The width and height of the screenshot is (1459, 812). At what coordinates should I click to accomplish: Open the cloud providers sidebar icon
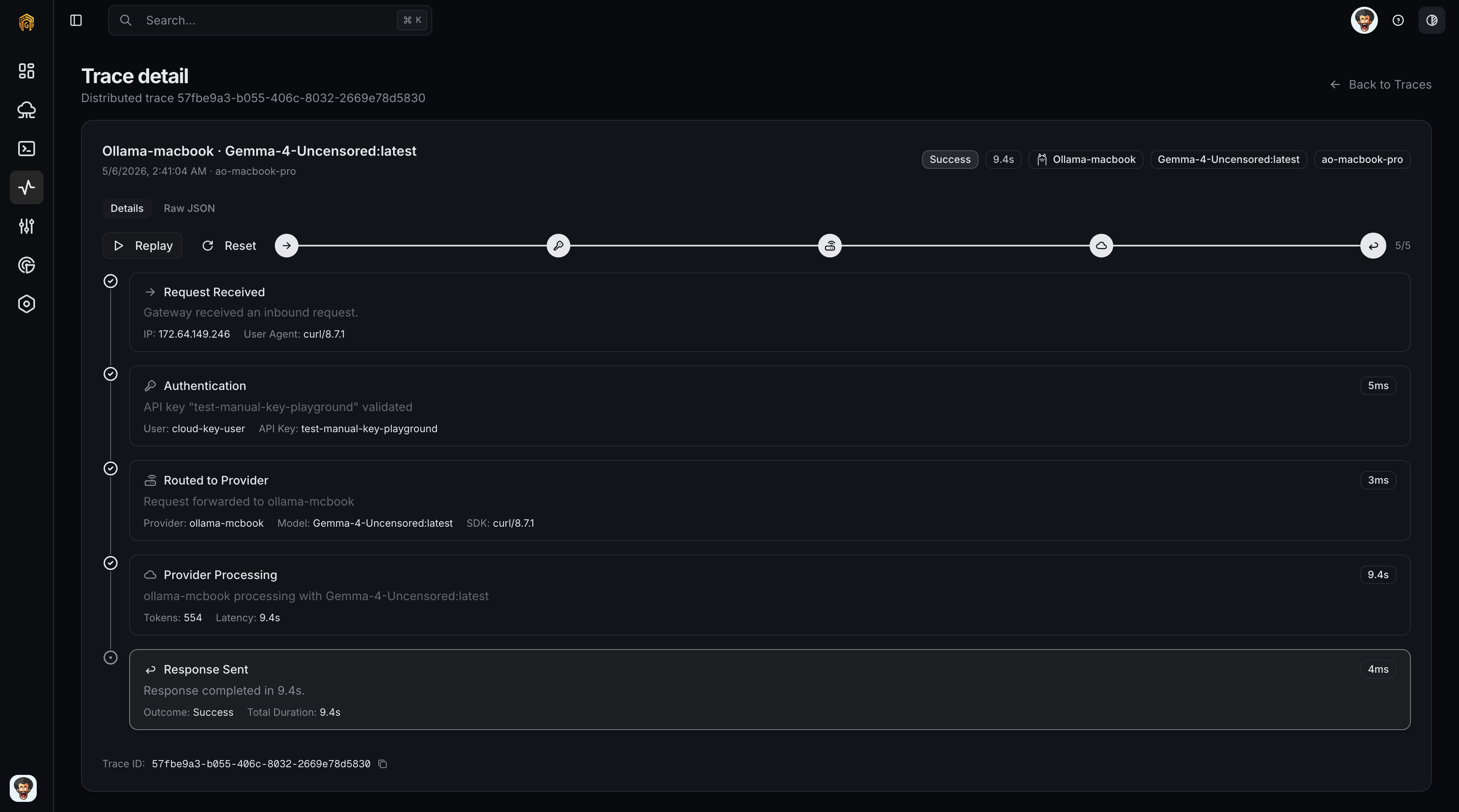pos(27,110)
